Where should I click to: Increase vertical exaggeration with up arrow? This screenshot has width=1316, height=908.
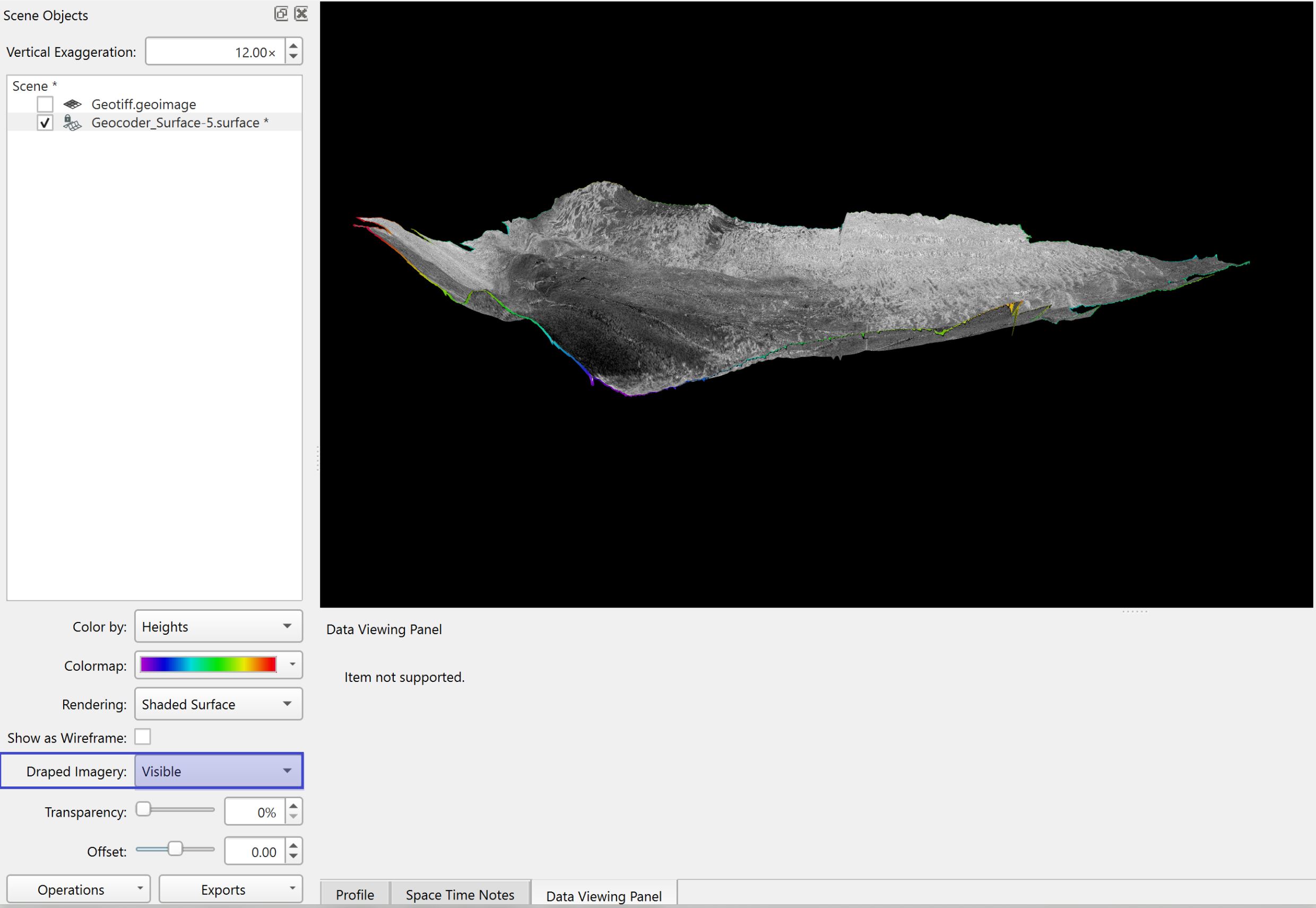293,46
